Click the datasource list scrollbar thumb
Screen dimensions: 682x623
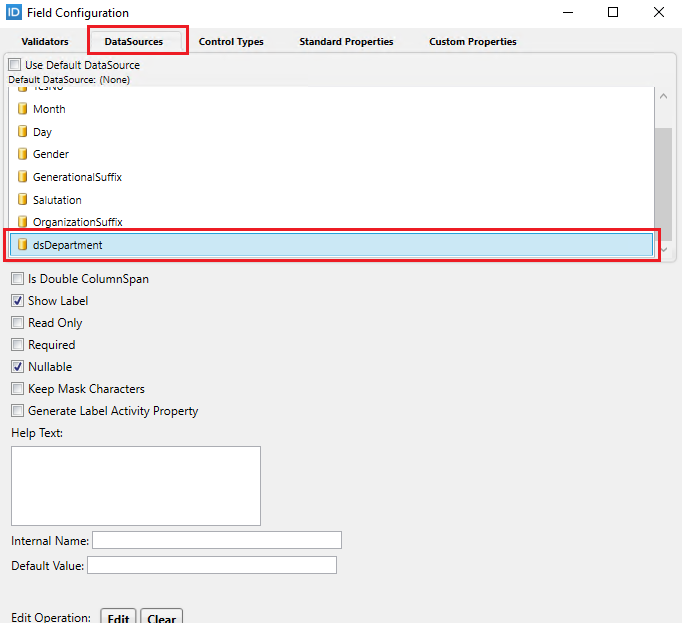tap(663, 184)
